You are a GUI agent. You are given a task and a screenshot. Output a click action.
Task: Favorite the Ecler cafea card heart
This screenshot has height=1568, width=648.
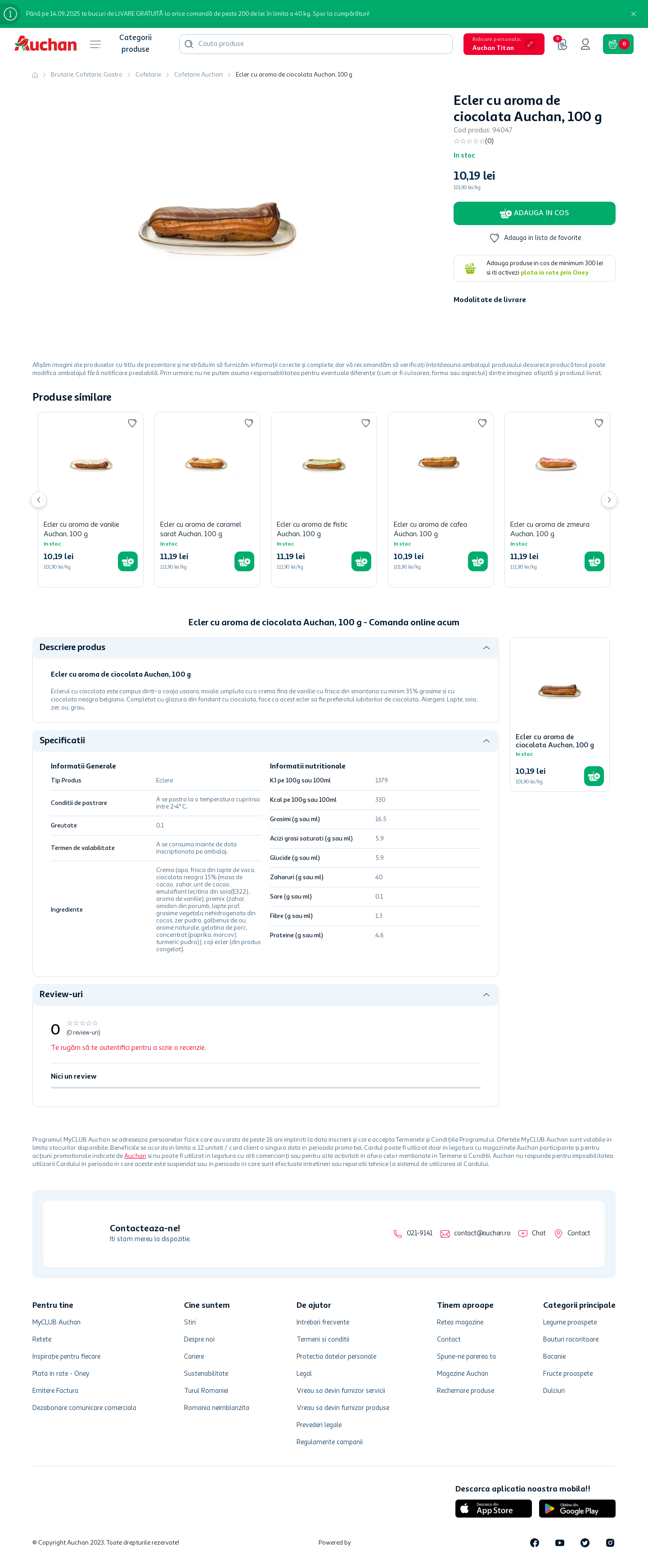(482, 423)
